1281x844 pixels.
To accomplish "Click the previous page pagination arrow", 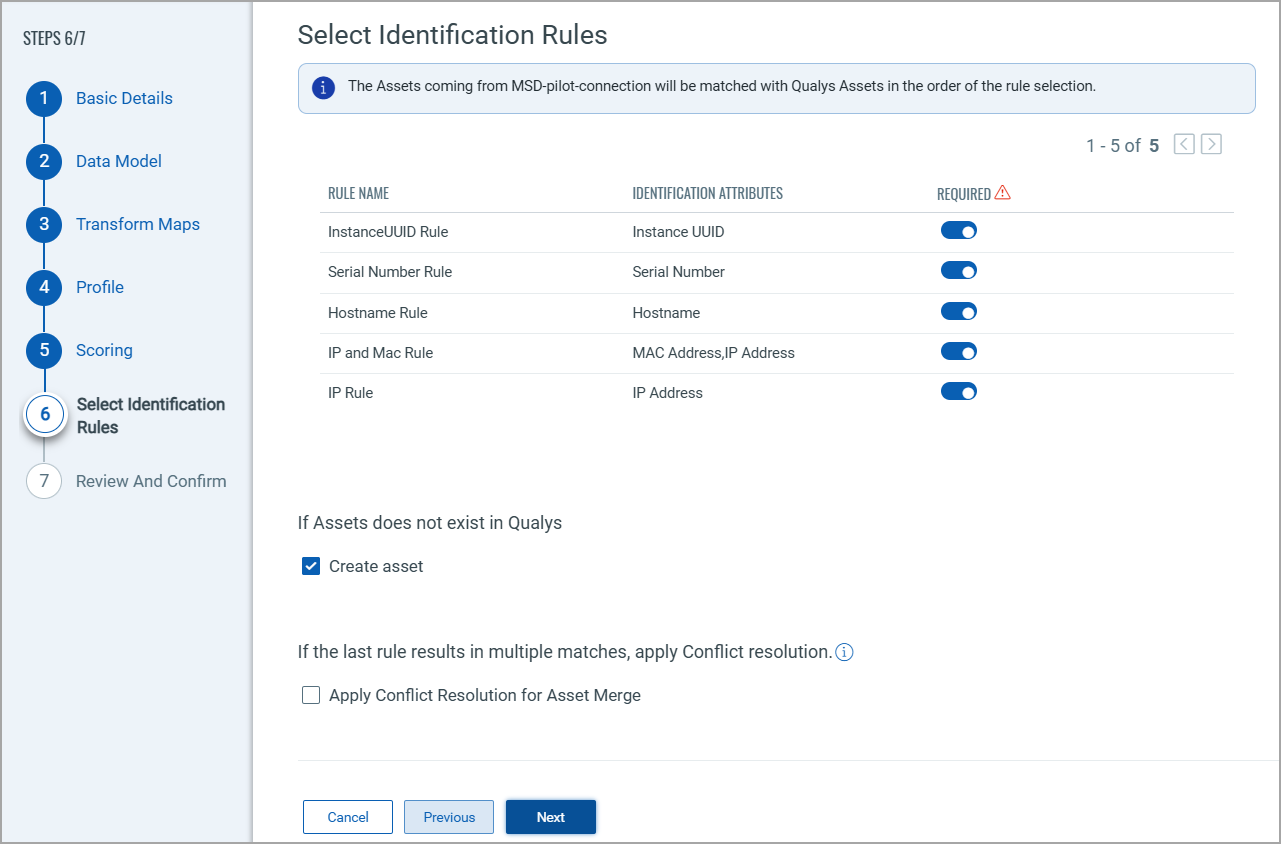I will point(1184,144).
